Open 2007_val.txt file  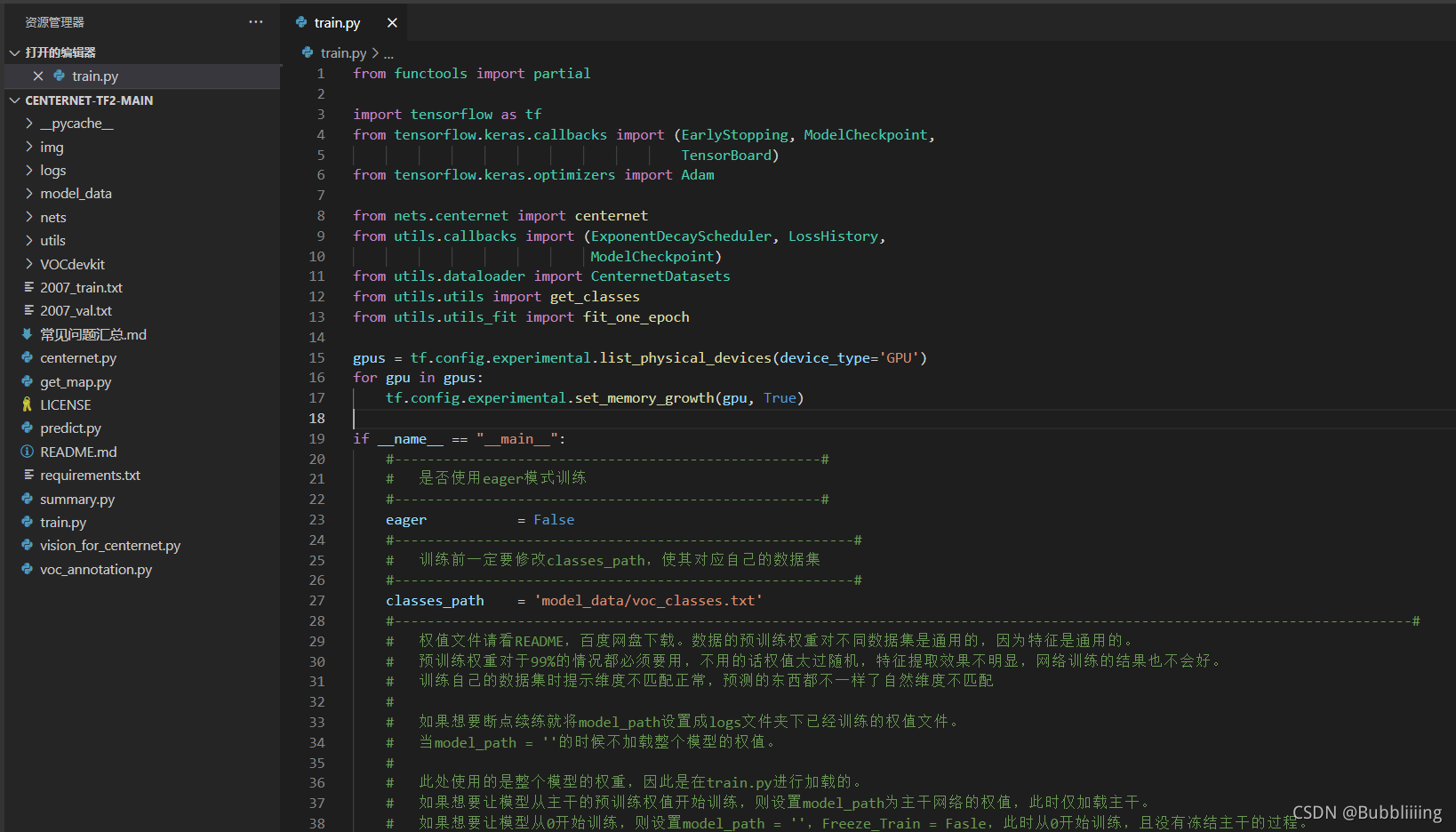click(x=76, y=311)
